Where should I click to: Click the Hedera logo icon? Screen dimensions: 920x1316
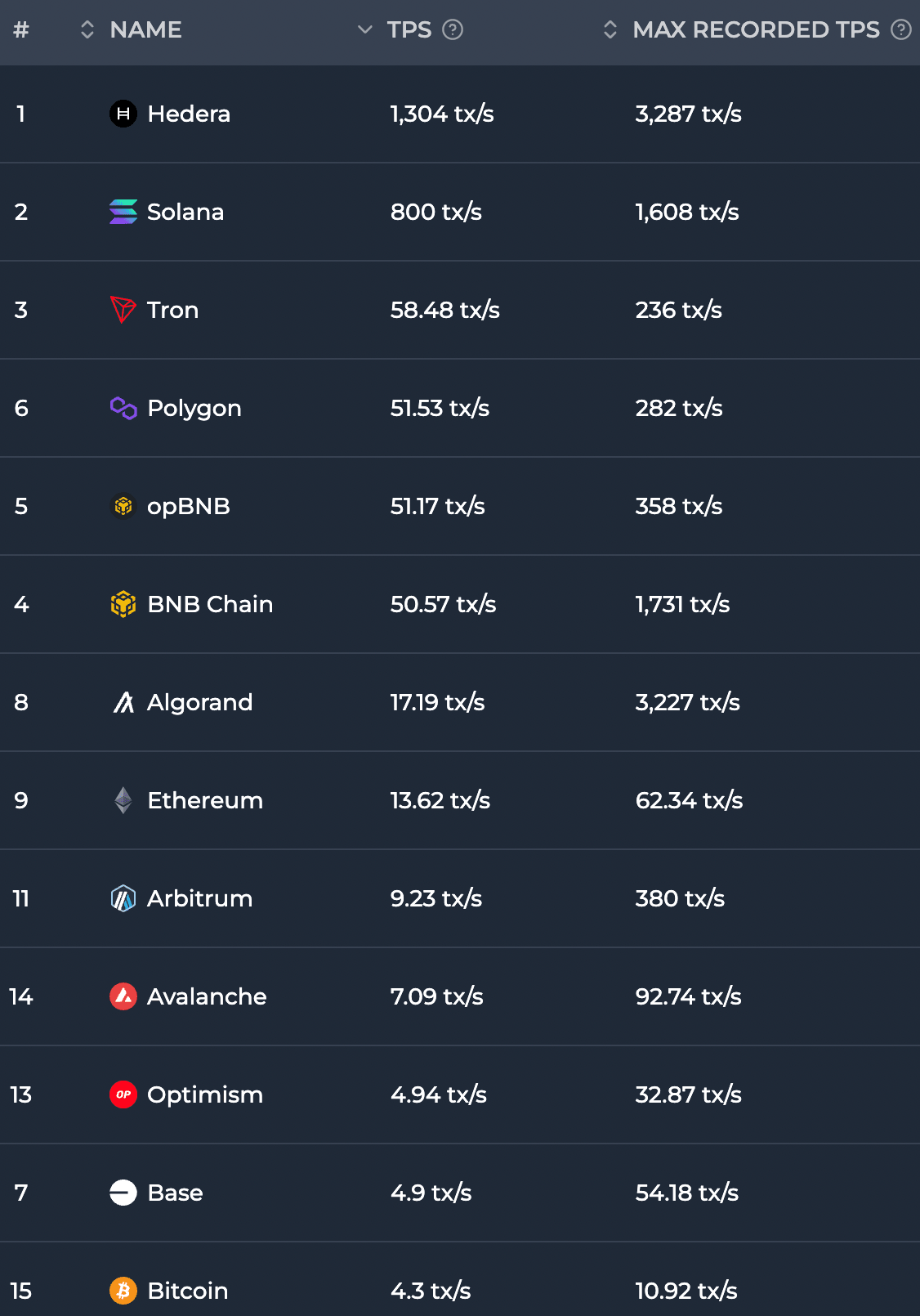[x=123, y=114]
